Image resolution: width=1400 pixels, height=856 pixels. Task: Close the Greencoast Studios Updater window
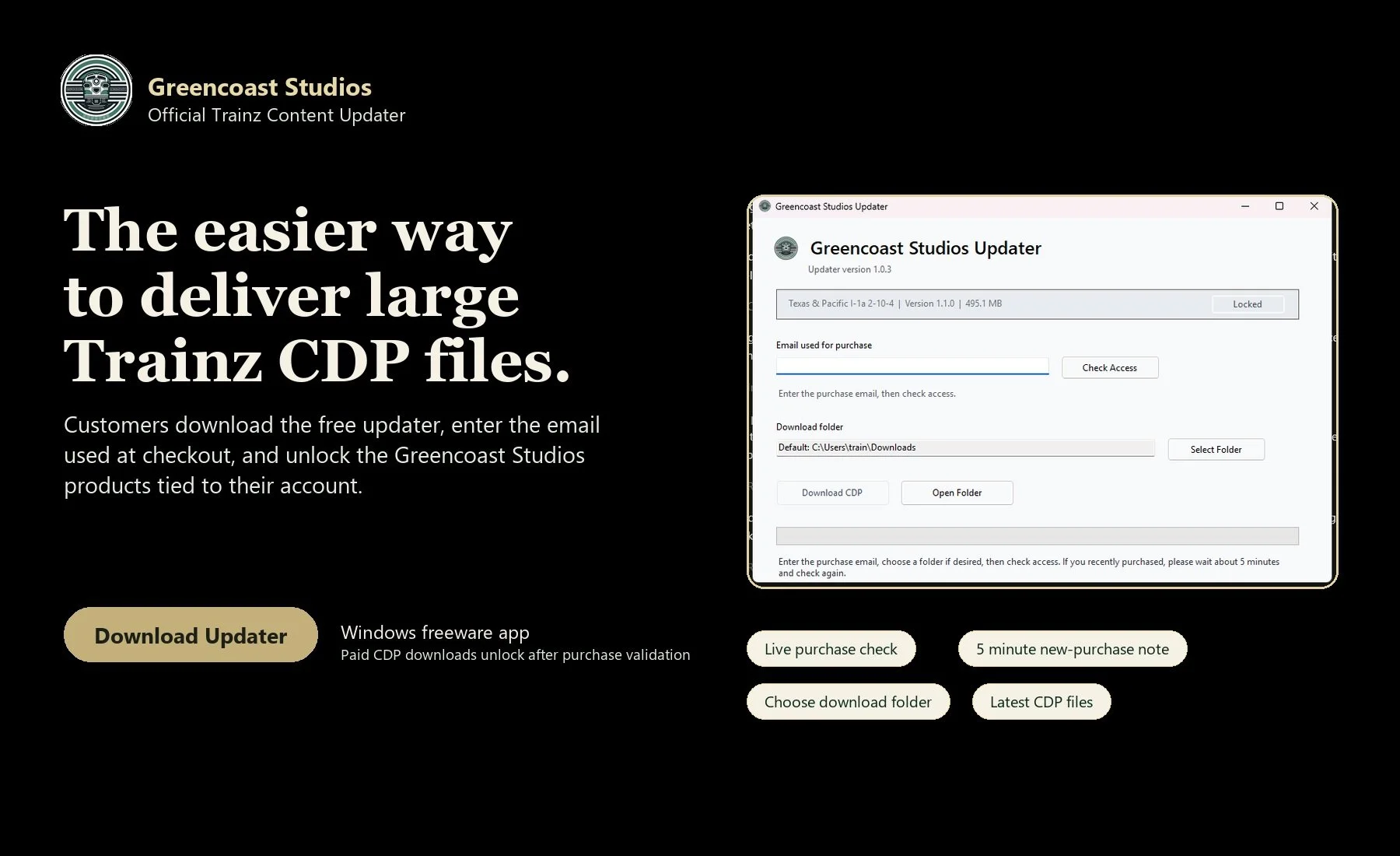click(x=1314, y=206)
